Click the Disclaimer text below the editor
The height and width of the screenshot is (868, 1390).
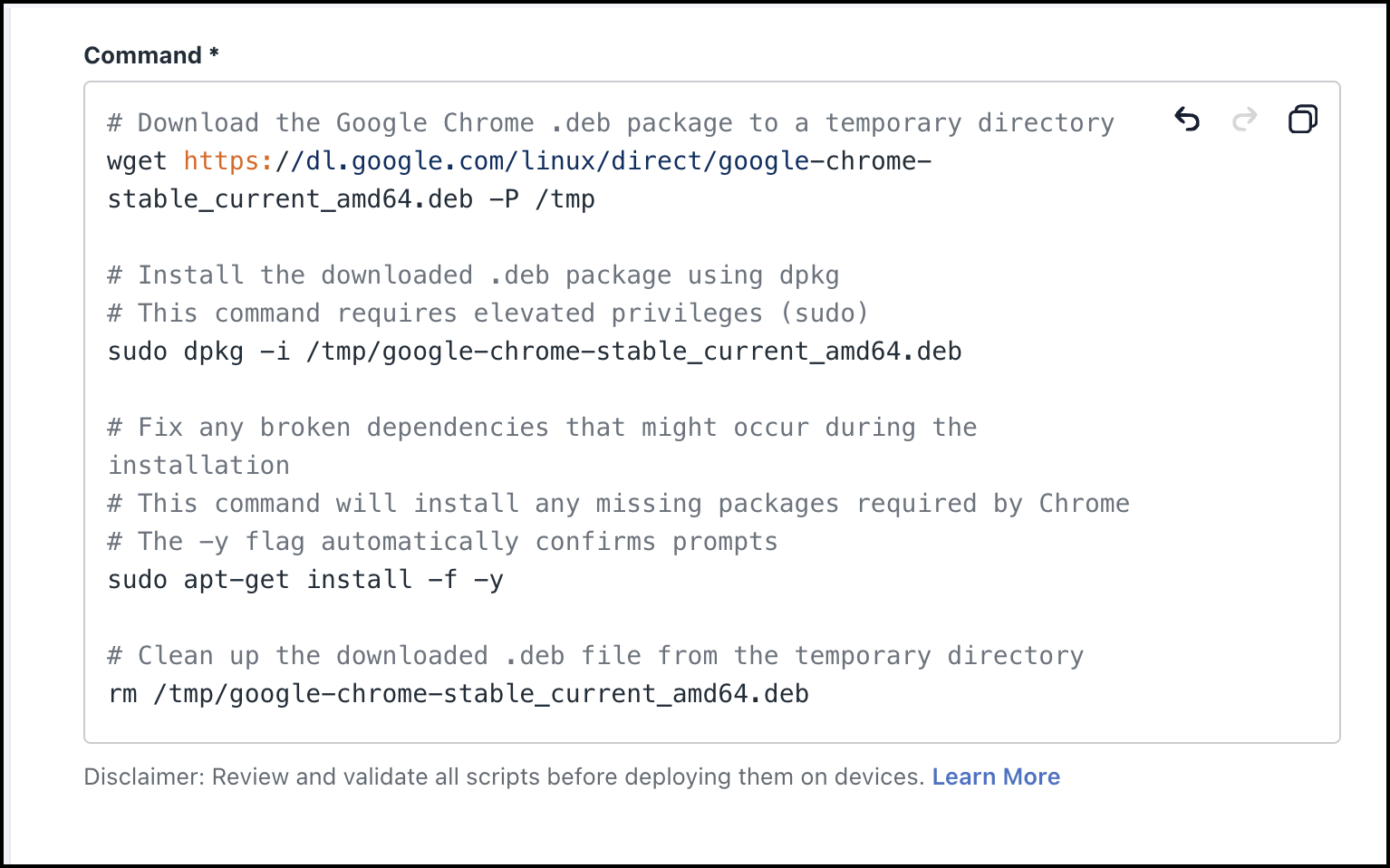click(503, 776)
